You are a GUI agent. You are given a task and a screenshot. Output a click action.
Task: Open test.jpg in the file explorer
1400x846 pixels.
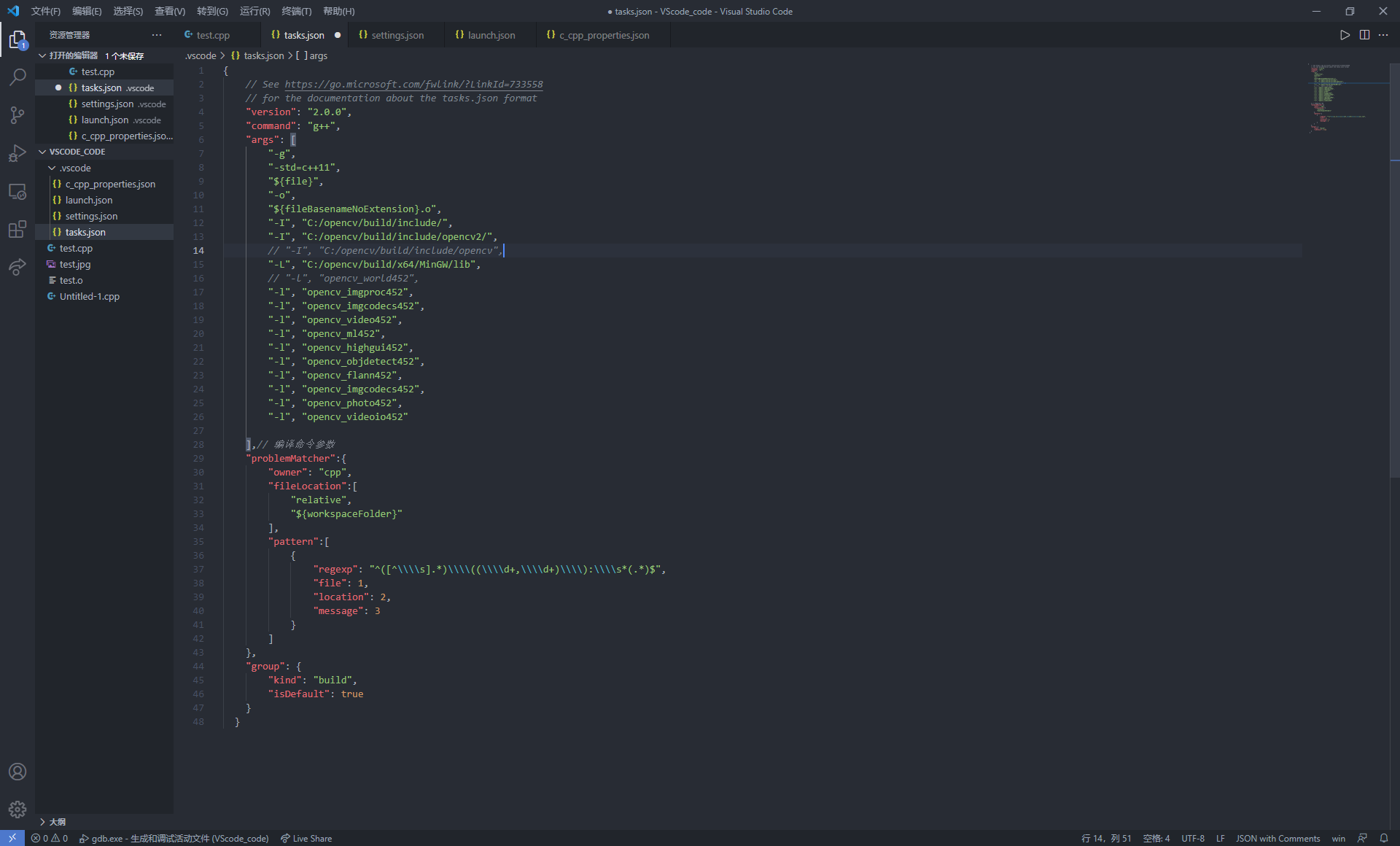tap(75, 264)
